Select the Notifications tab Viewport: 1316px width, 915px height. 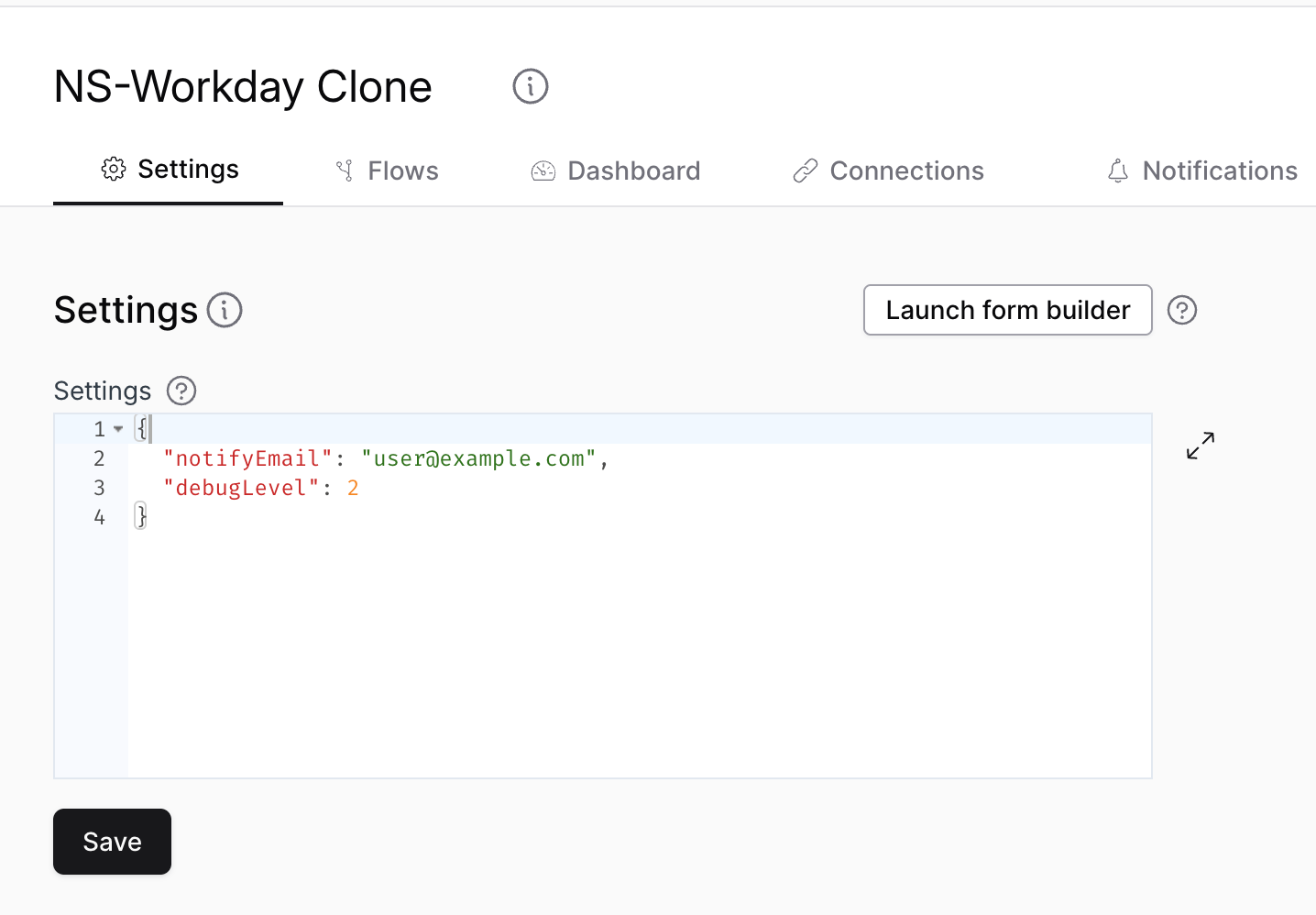pos(1202,171)
